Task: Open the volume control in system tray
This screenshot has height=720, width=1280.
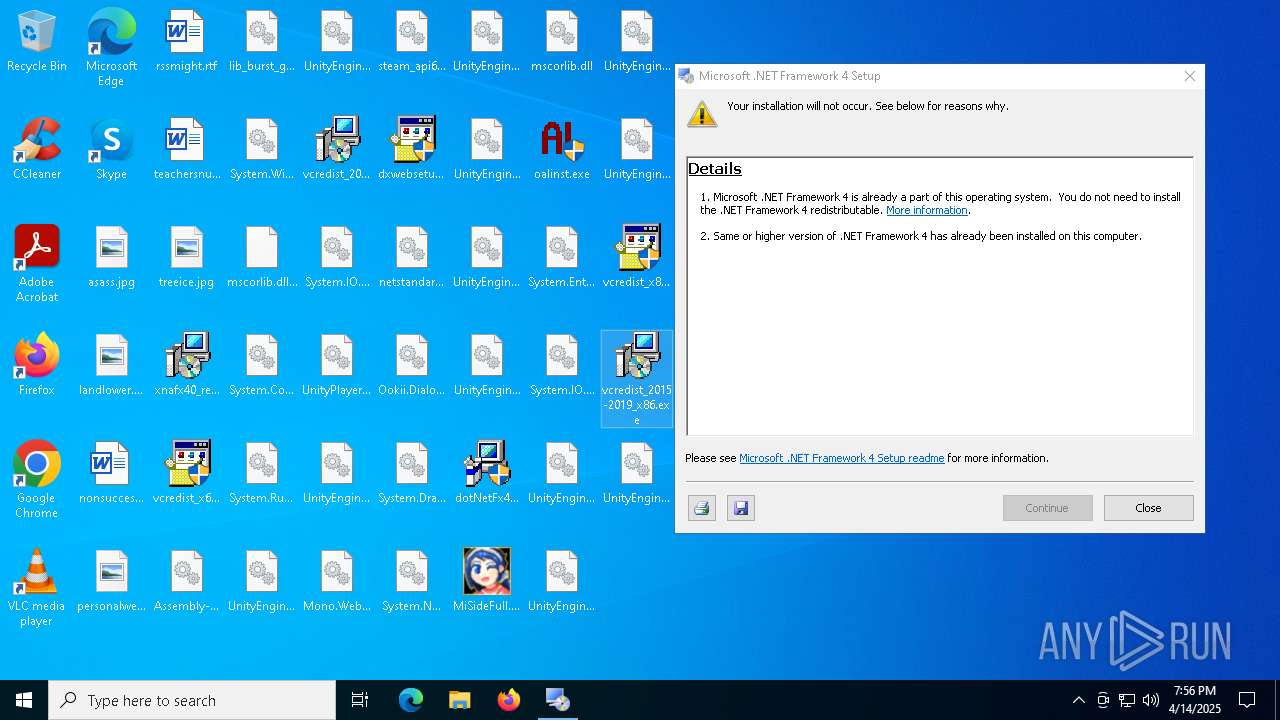Action: [x=1151, y=700]
